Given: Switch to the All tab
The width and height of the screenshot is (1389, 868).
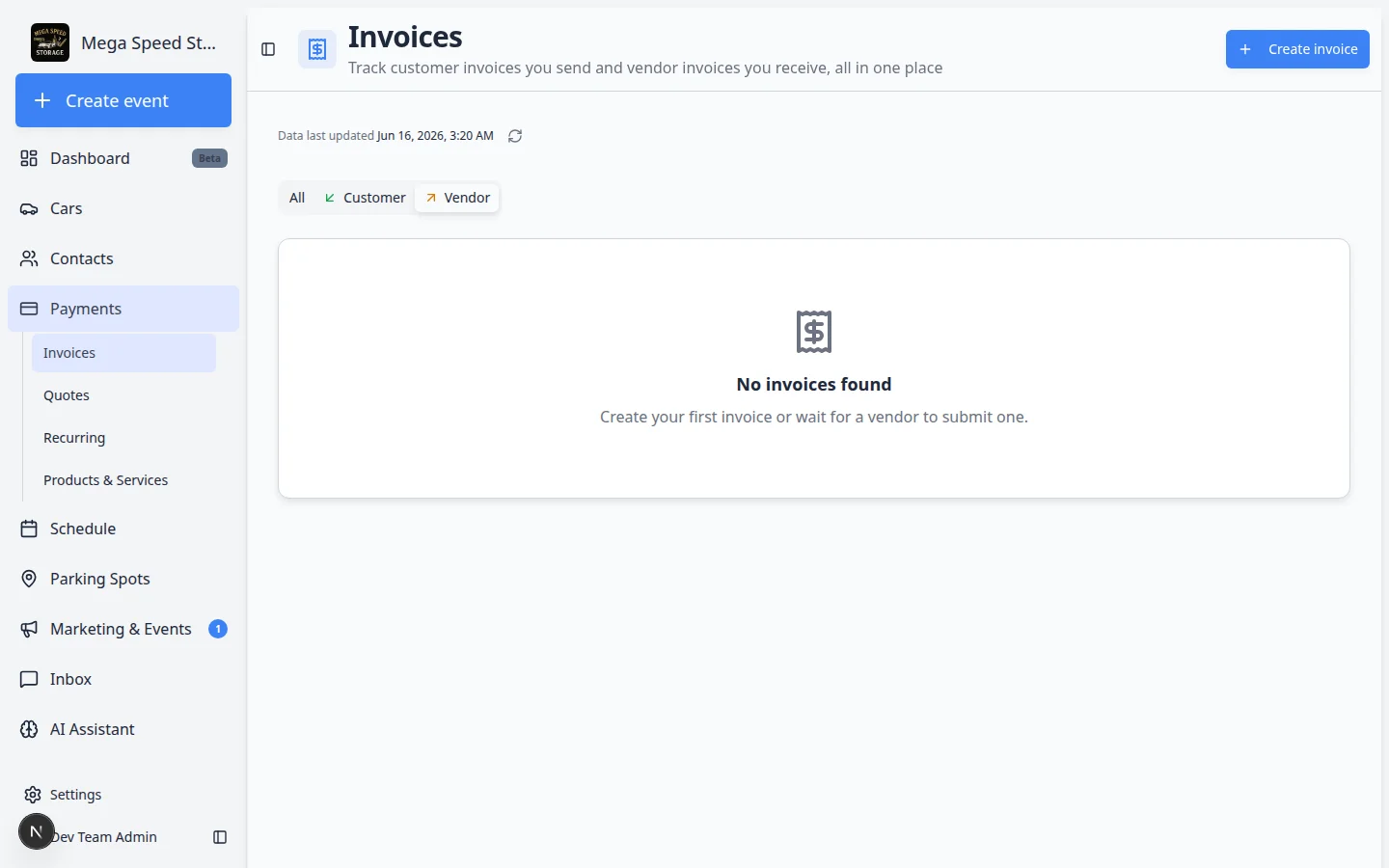Looking at the screenshot, I should click(297, 198).
